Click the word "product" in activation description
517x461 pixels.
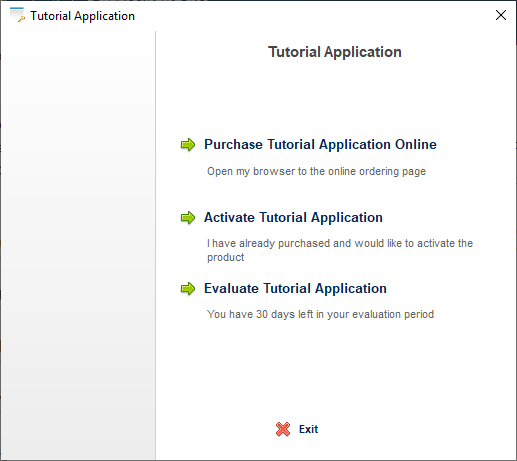coord(226,257)
